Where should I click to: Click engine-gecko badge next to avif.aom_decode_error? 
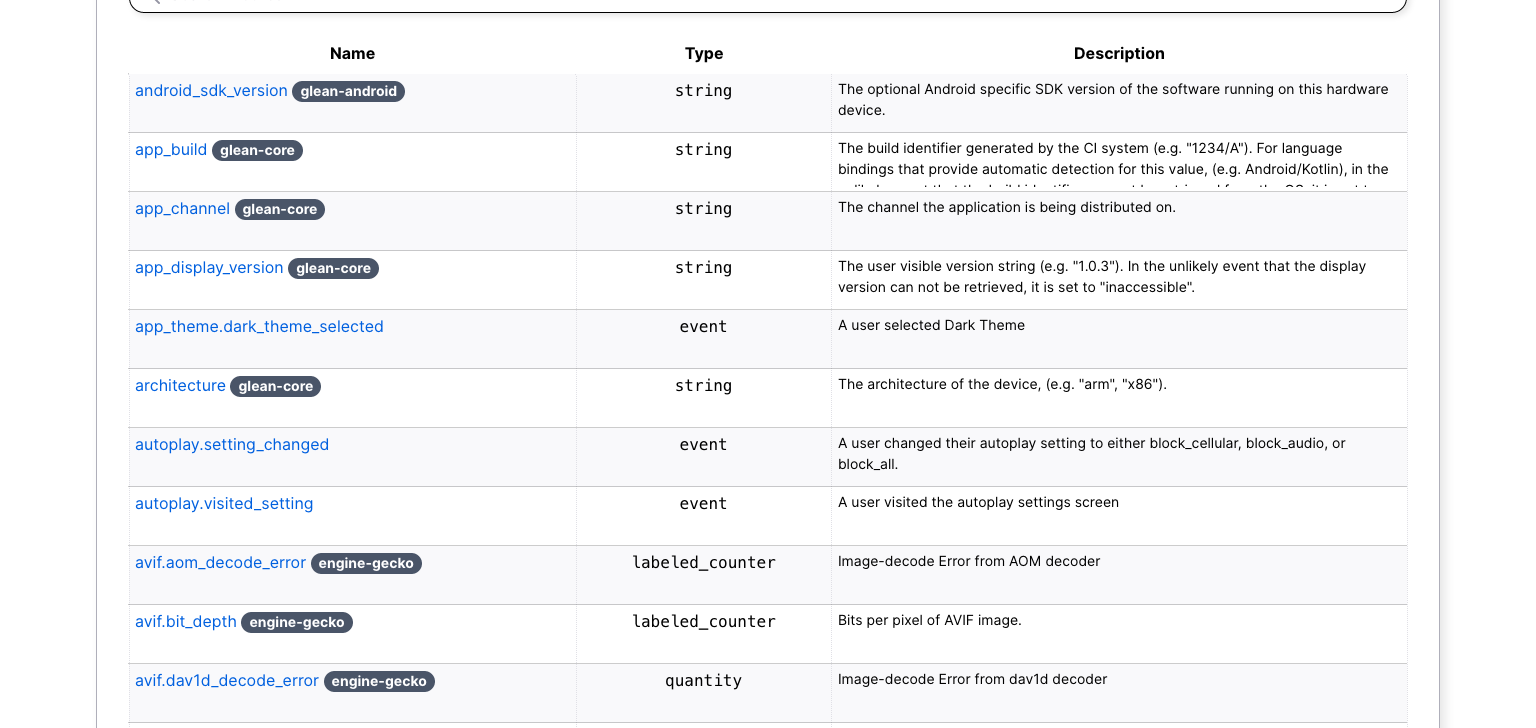366,563
